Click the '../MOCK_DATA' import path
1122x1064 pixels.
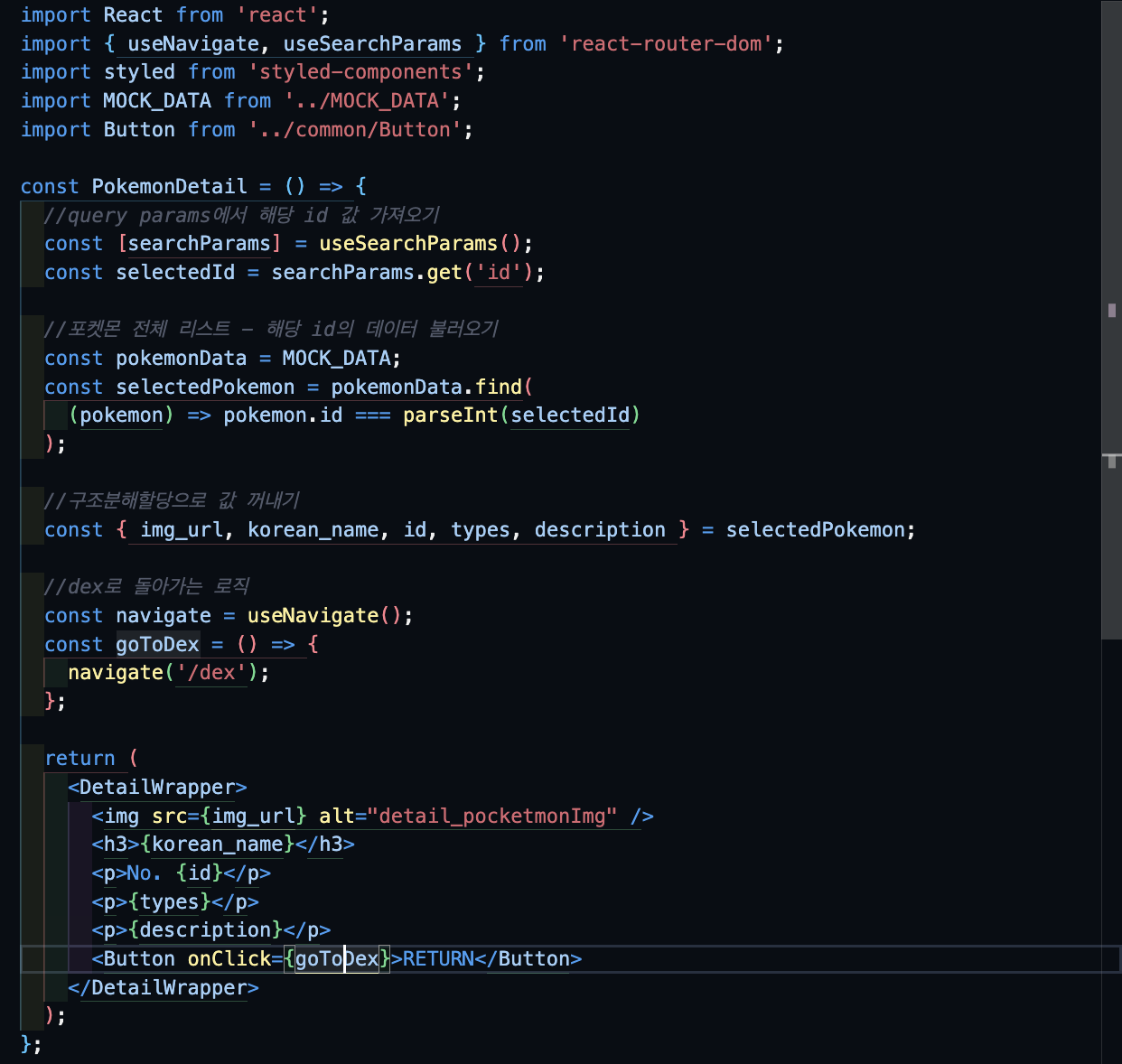click(x=367, y=101)
